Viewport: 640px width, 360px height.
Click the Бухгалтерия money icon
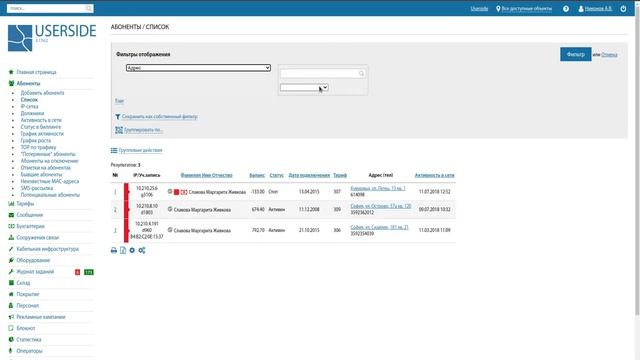point(11,226)
